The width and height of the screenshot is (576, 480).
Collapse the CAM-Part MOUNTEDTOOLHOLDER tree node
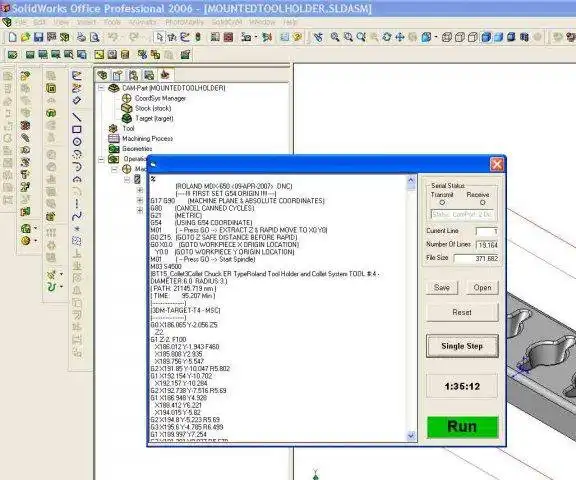101,88
